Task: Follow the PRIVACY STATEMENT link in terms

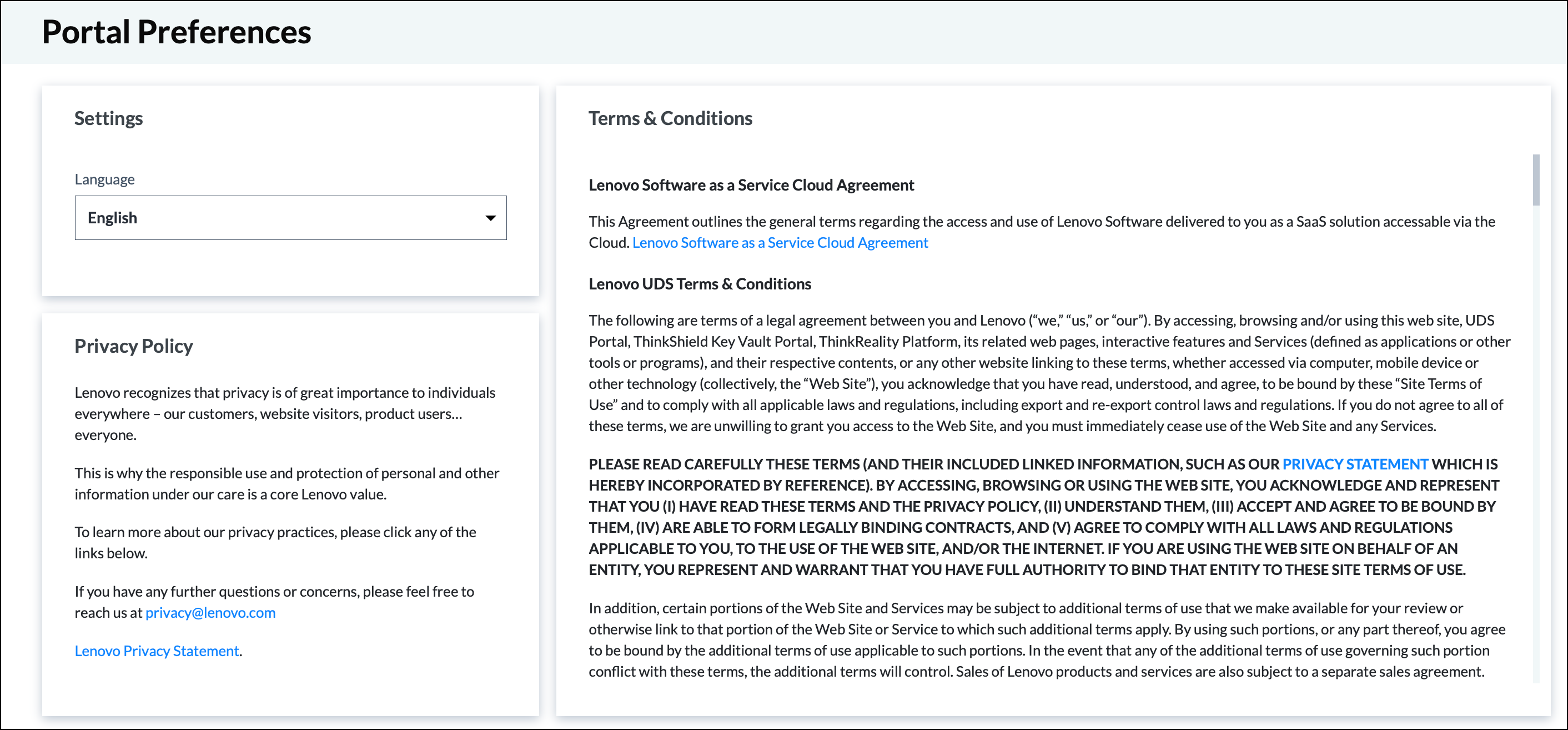Action: tap(1355, 464)
